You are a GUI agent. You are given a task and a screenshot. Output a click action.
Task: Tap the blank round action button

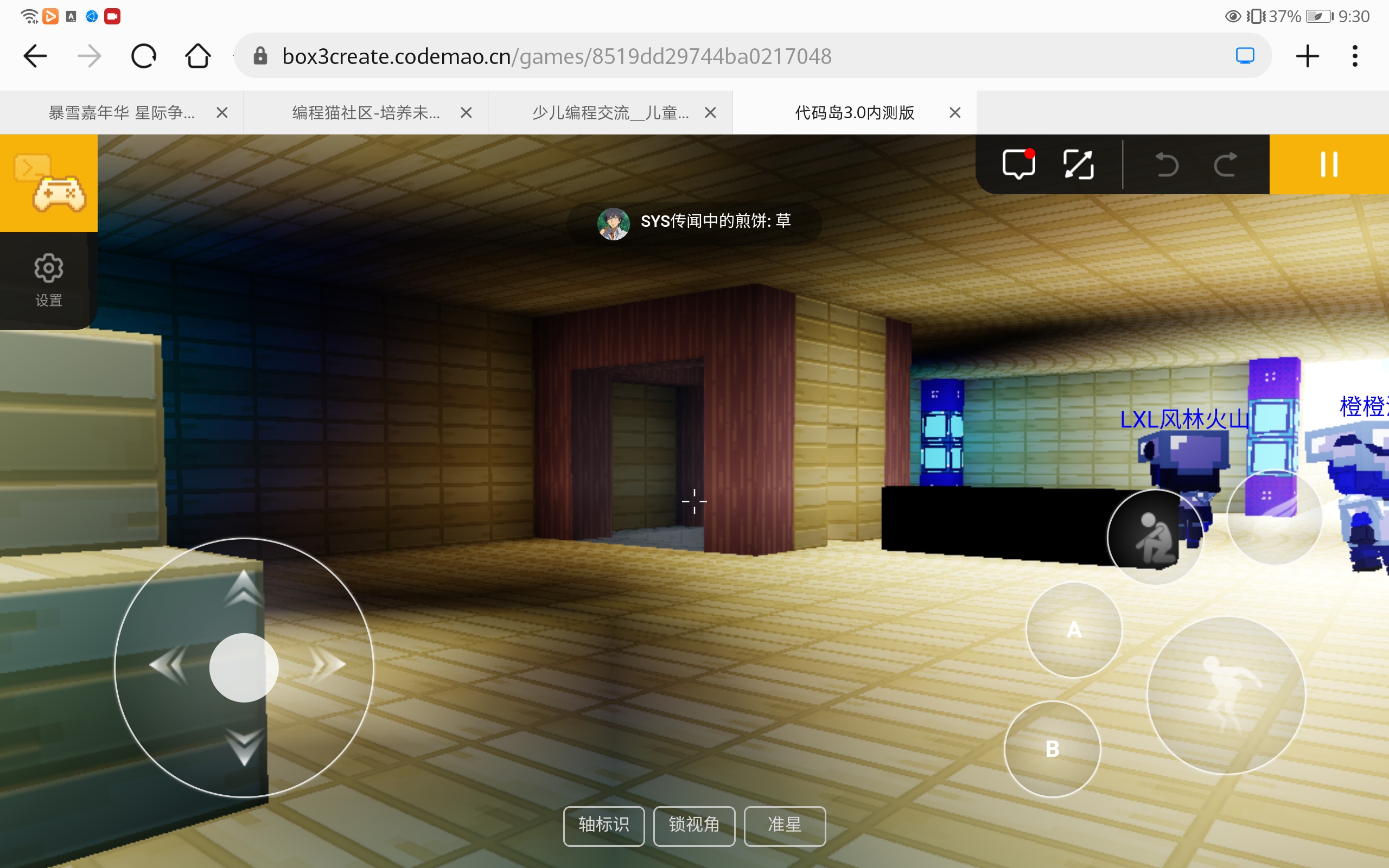[x=1274, y=517]
